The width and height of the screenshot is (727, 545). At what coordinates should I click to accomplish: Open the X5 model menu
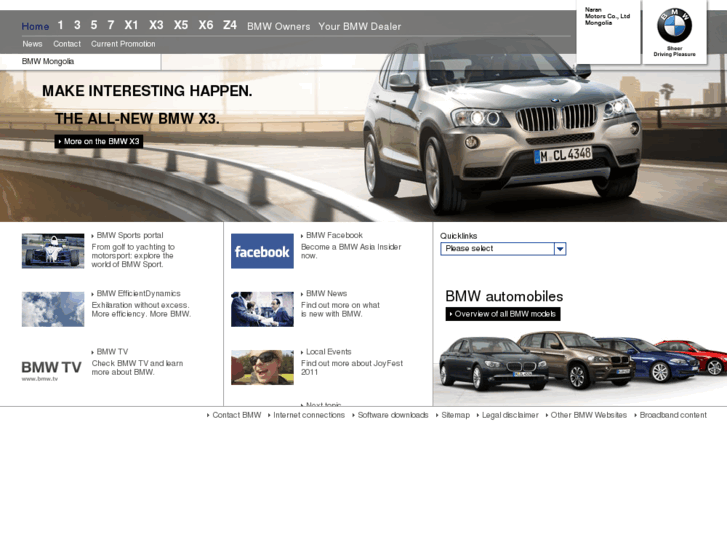pos(181,25)
